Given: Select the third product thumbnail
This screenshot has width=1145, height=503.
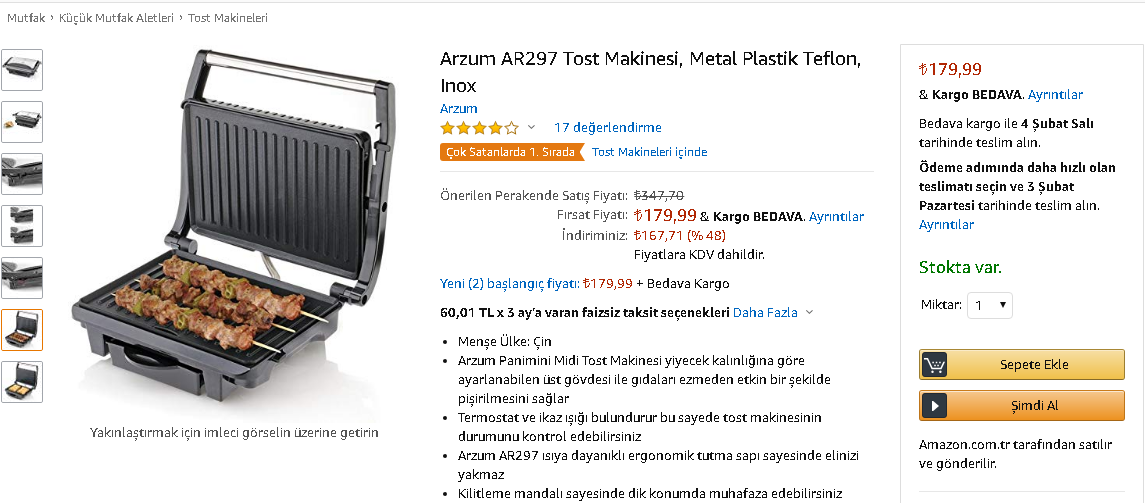Looking at the screenshot, I should pyautogui.click(x=22, y=174).
